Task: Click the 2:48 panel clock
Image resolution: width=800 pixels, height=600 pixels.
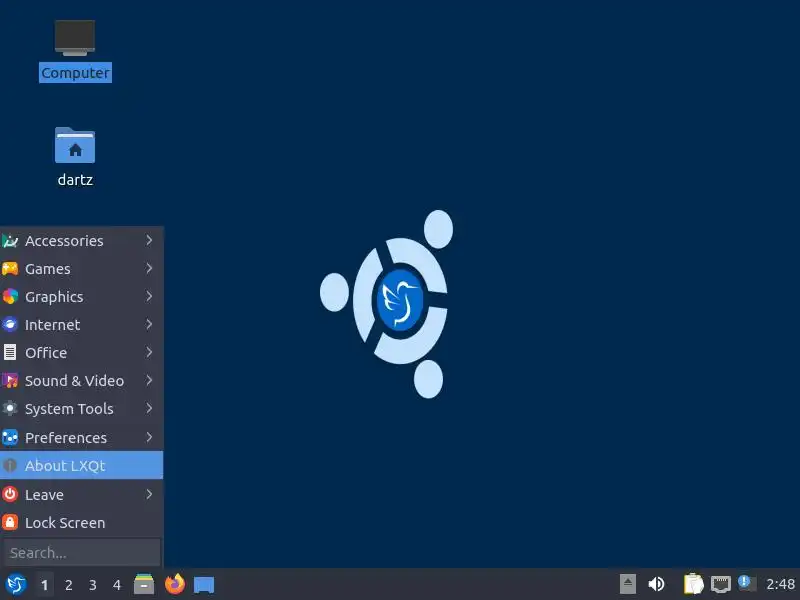Action: 780,584
